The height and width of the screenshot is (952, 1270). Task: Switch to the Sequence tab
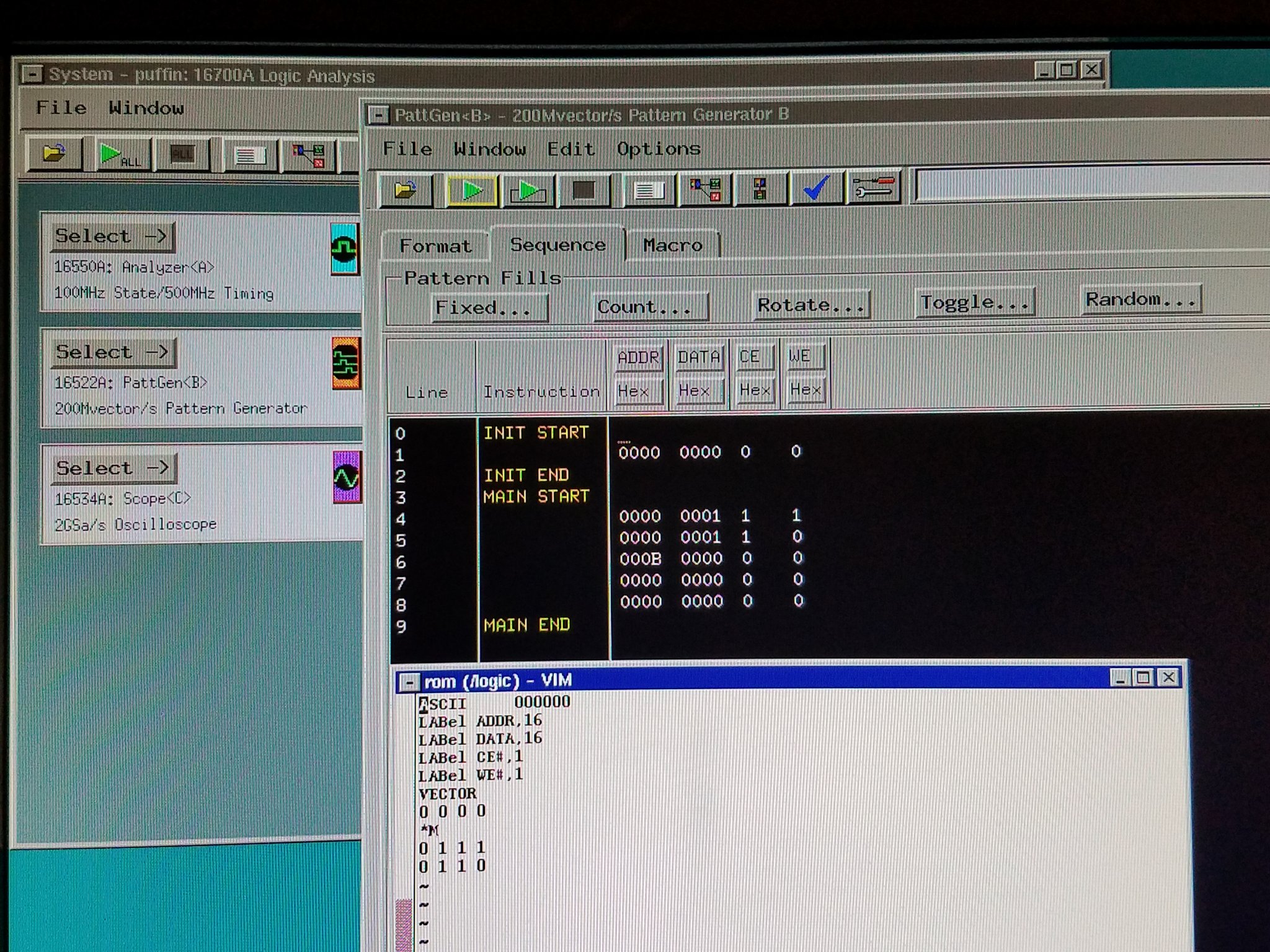[x=557, y=245]
